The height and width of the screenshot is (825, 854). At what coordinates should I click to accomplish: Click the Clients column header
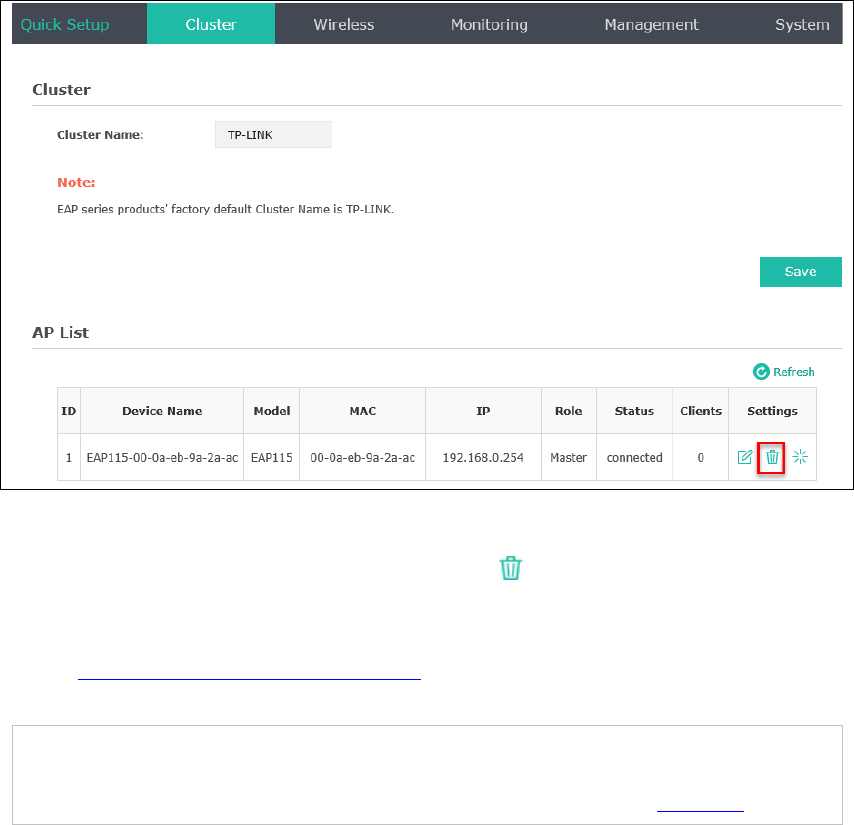tap(701, 411)
